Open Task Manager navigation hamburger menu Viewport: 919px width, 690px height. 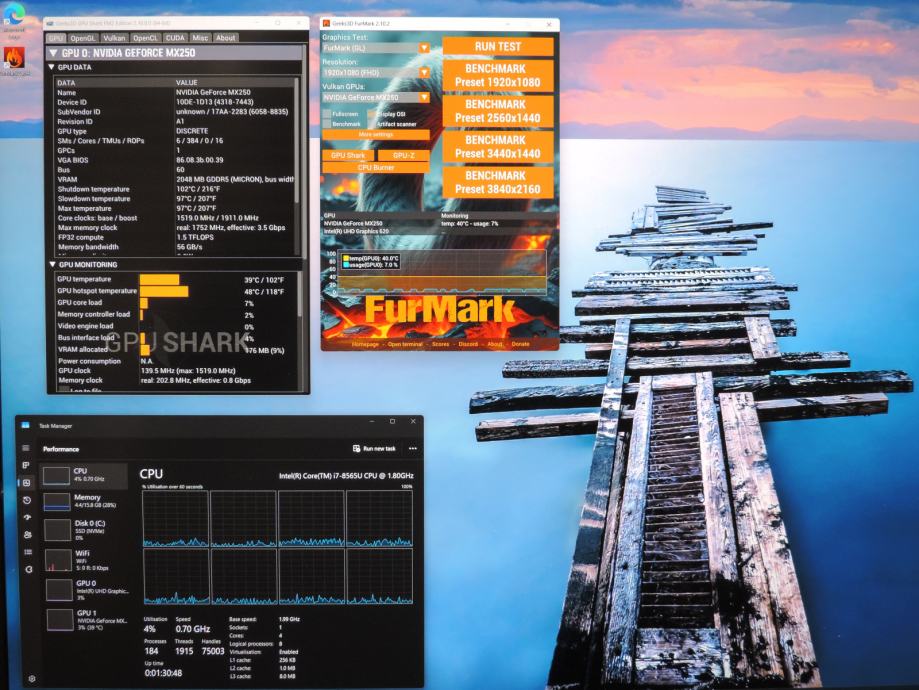click(x=26, y=448)
